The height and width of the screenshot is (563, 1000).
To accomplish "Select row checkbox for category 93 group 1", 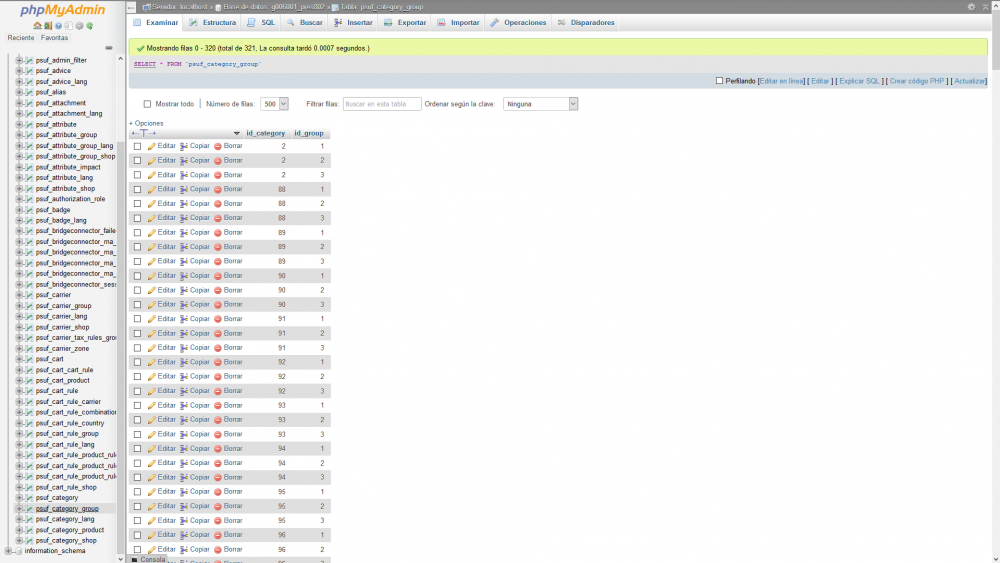I will (x=137, y=406).
